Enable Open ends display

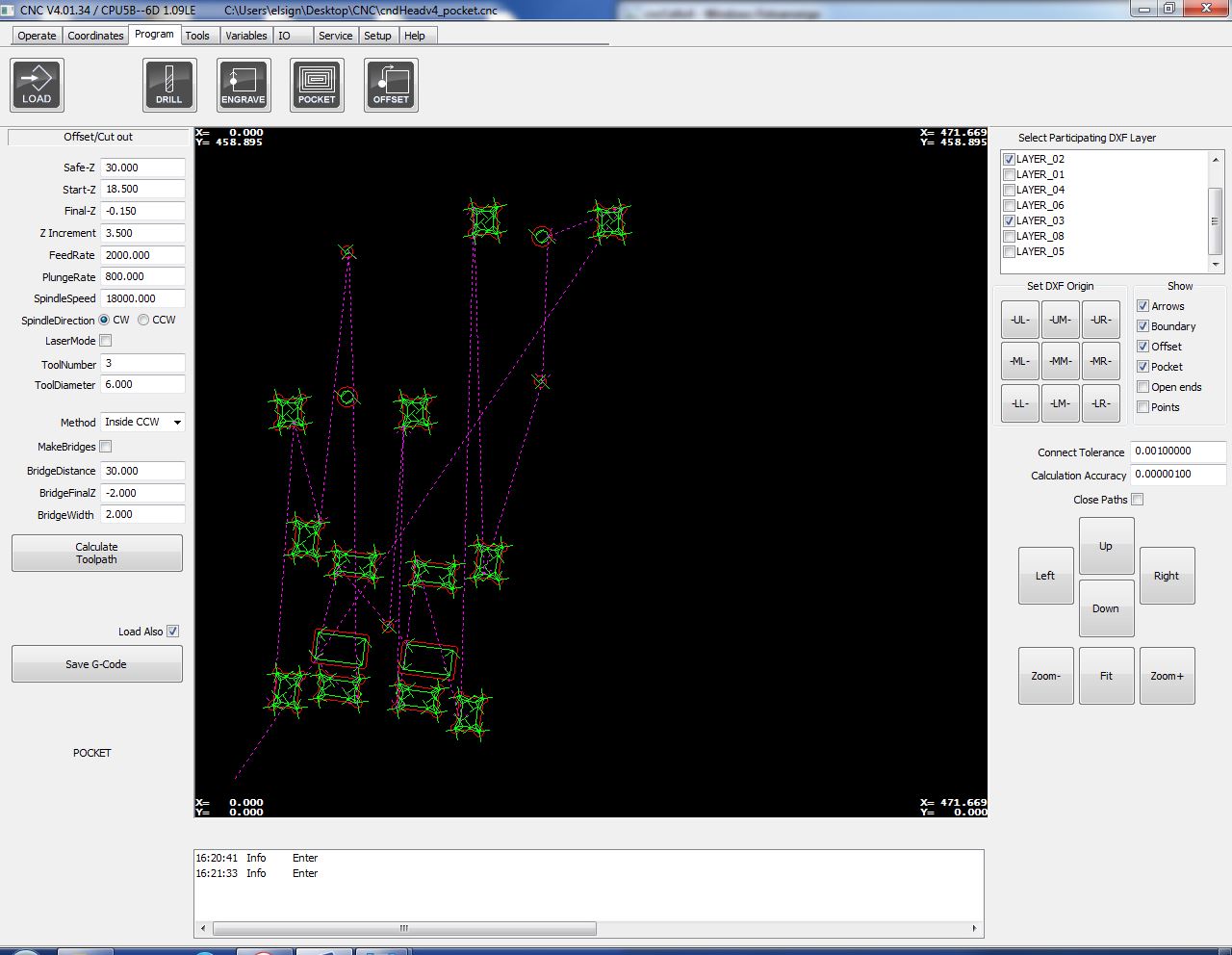coord(1143,387)
